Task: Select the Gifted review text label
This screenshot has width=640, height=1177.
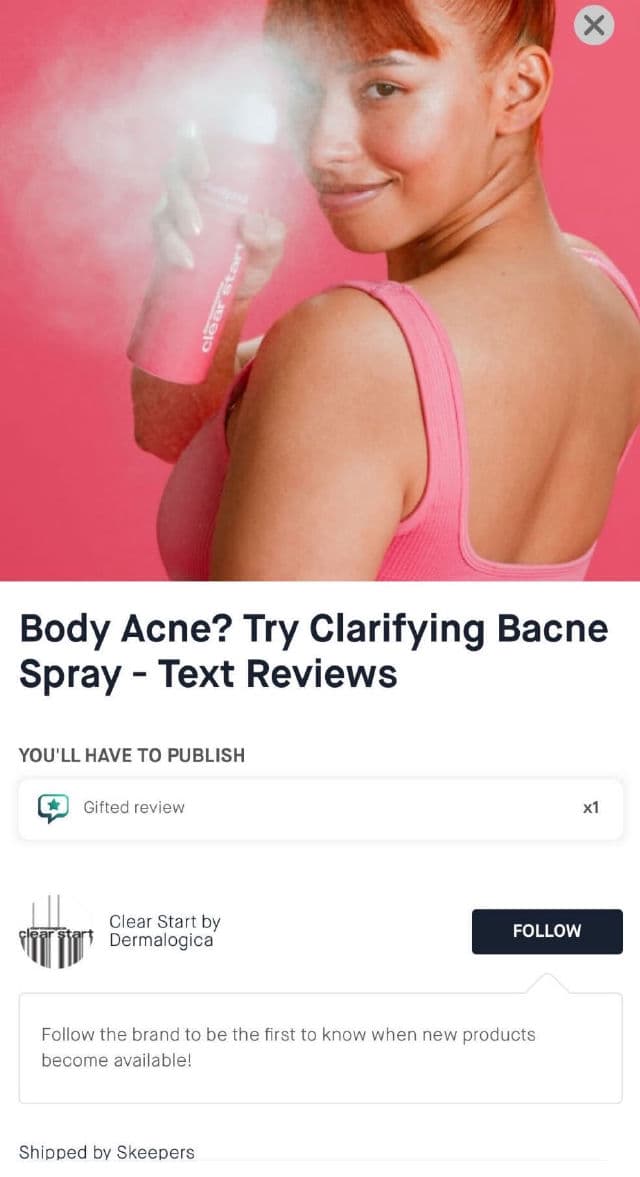Action: click(134, 808)
